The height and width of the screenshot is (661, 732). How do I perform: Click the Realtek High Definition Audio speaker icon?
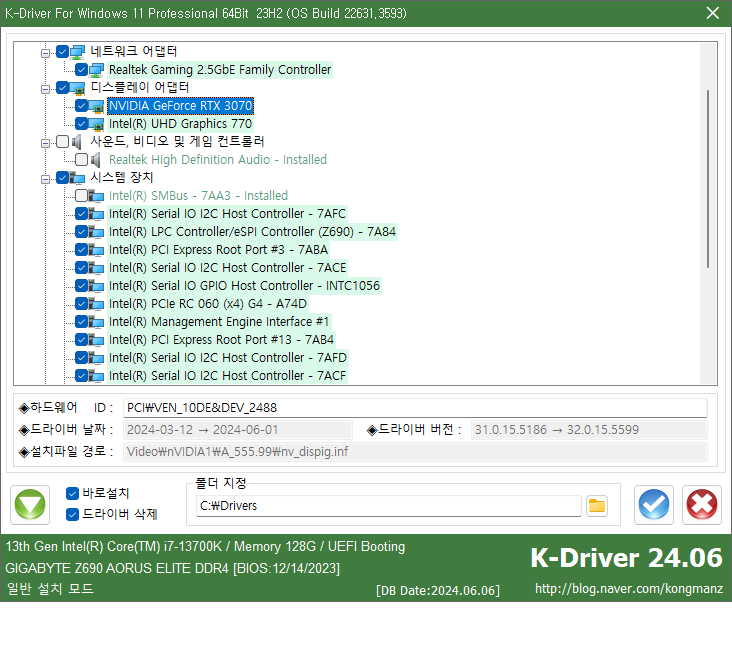(x=95, y=160)
